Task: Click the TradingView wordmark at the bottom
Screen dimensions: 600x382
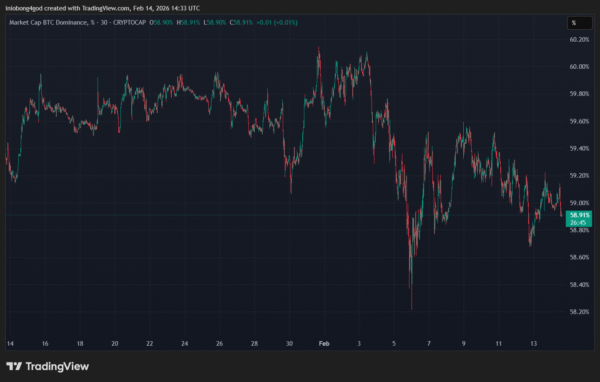Action: click(57, 366)
